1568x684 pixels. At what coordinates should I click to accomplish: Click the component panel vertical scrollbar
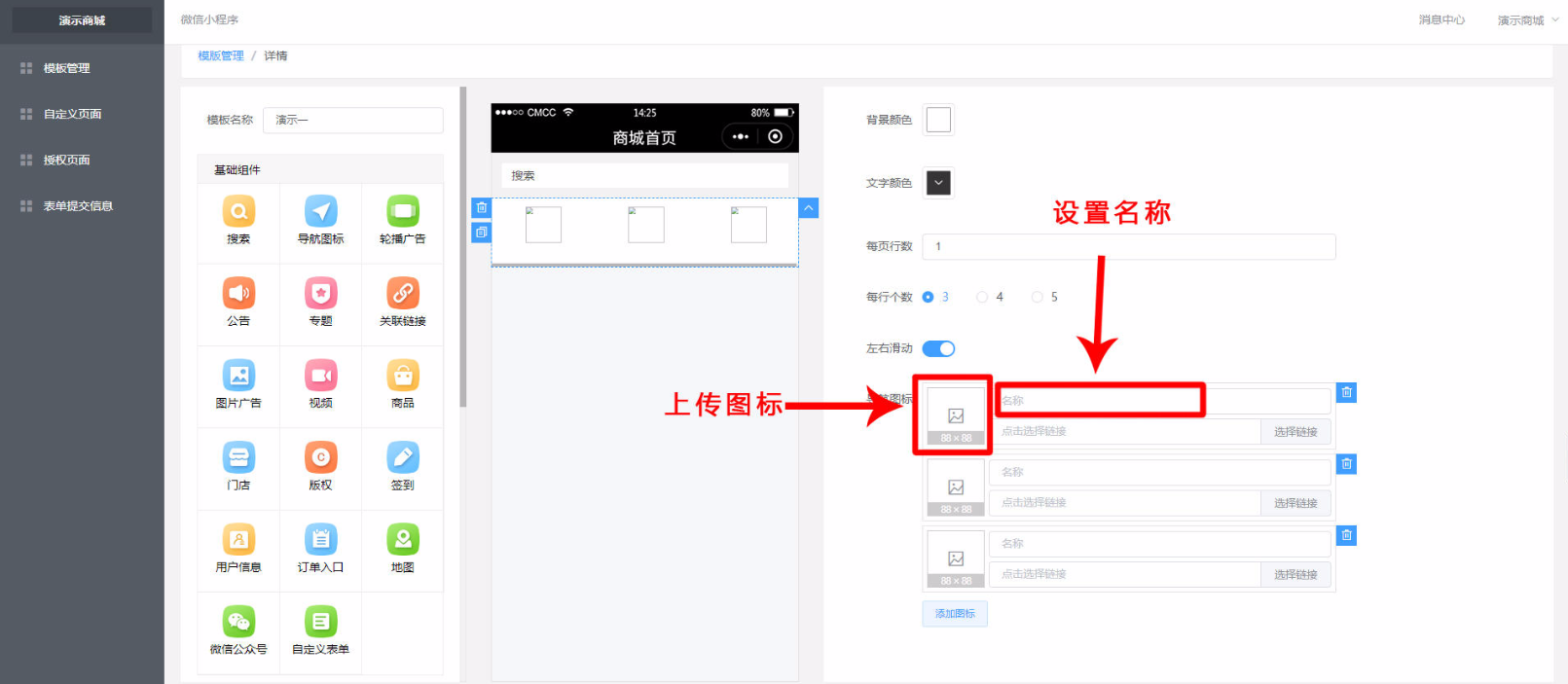click(x=463, y=247)
